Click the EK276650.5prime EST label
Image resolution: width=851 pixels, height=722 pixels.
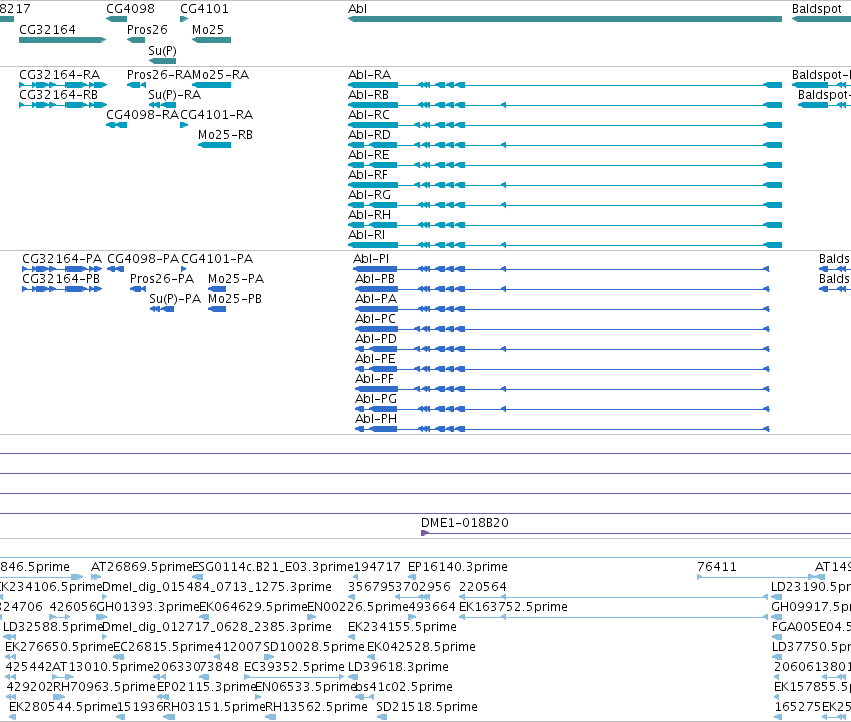click(59, 647)
